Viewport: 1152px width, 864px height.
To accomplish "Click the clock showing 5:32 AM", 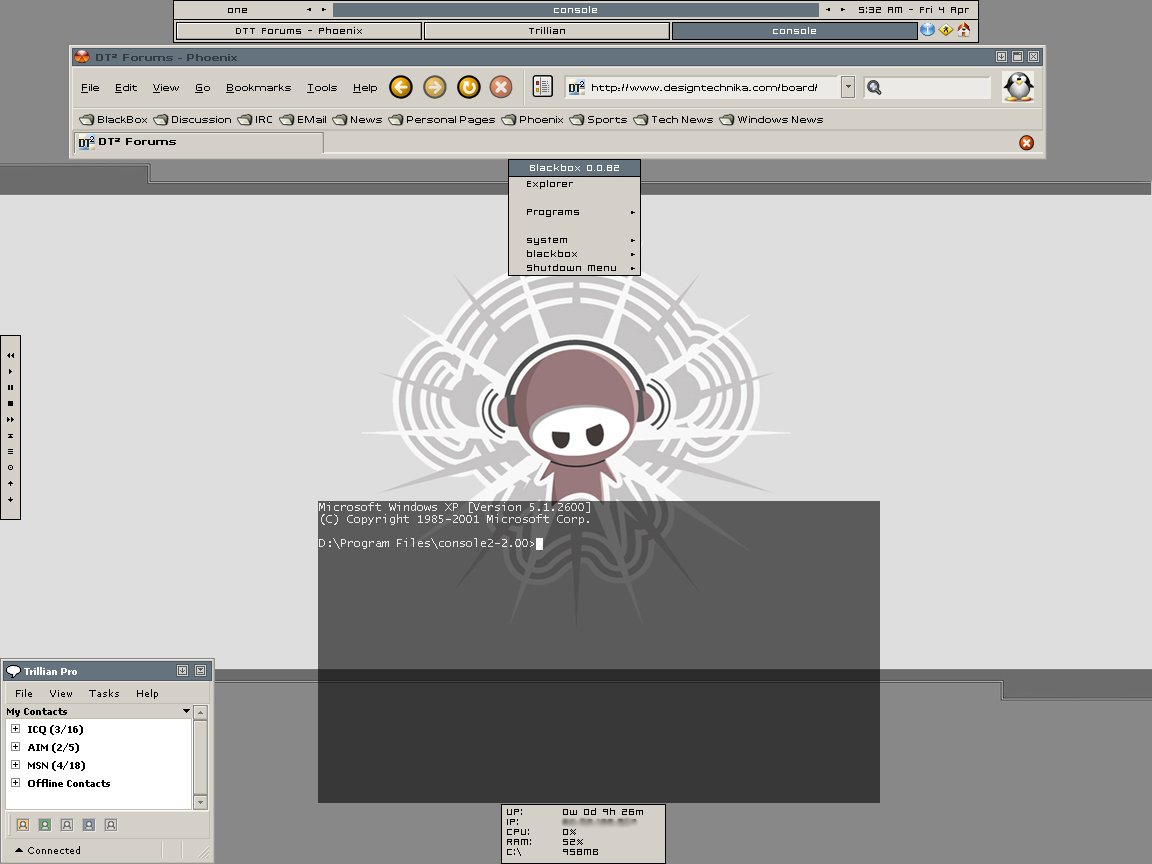I will click(x=913, y=10).
